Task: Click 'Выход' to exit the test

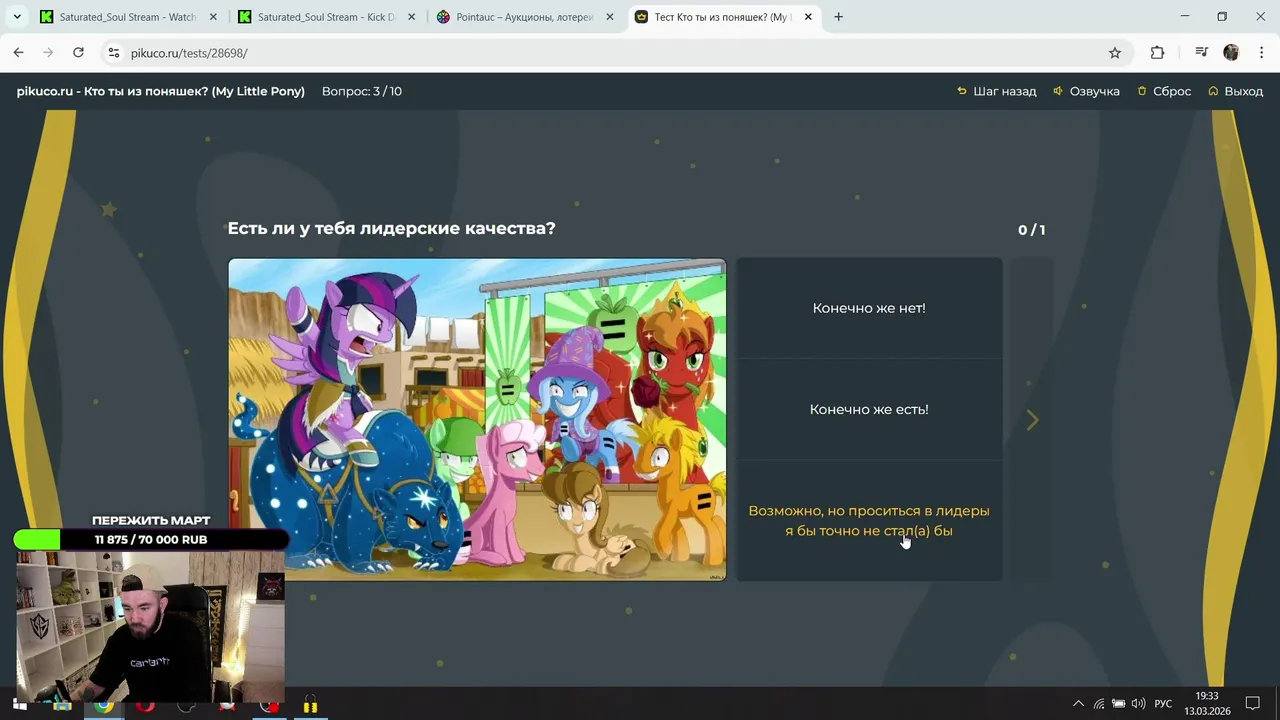Action: coord(1235,91)
